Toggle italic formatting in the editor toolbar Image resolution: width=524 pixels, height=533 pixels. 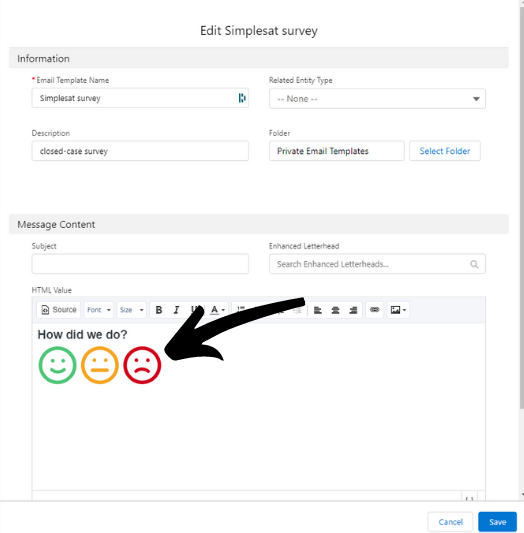coord(176,310)
